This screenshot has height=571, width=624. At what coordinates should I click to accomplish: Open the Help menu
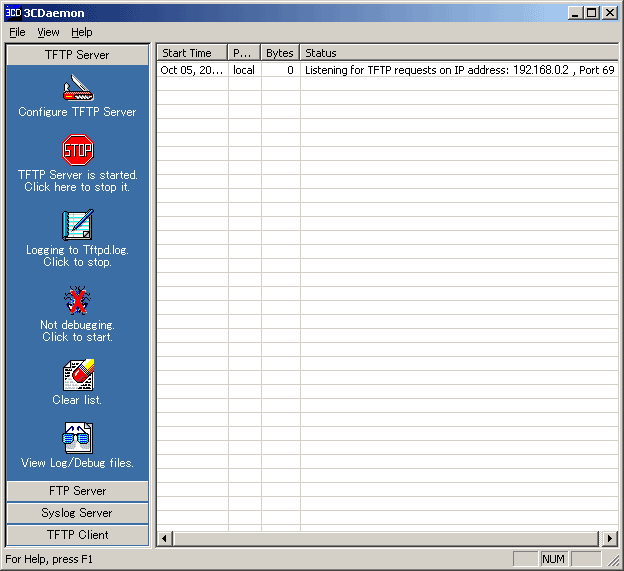pyautogui.click(x=81, y=32)
